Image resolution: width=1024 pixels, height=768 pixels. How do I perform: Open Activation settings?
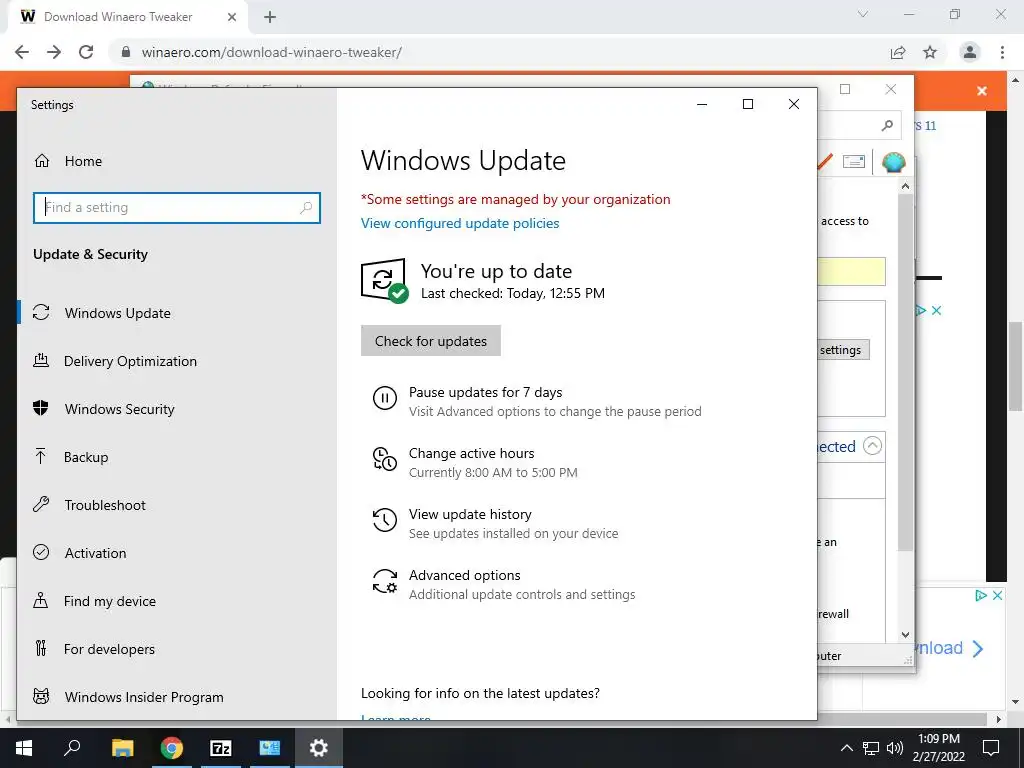tap(95, 553)
